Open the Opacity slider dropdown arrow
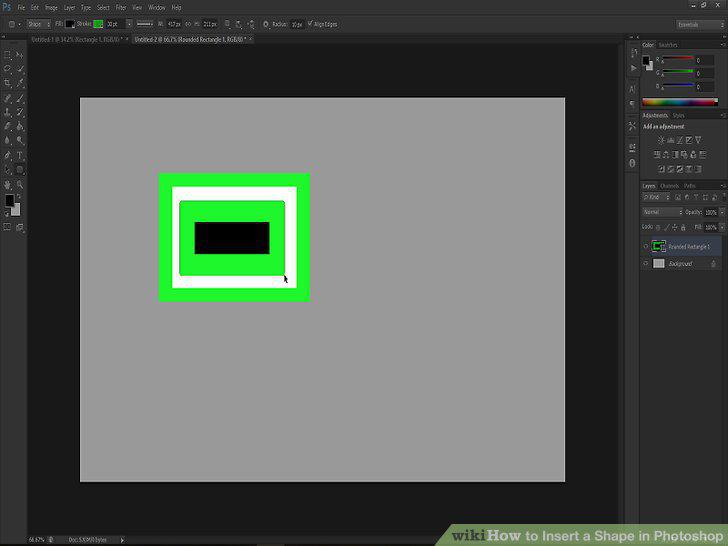 pyautogui.click(x=722, y=212)
